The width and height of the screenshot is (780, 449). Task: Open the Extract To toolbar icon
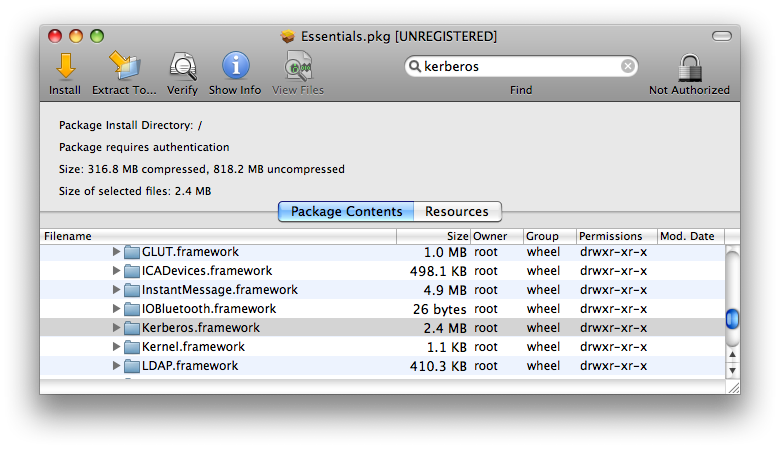pos(124,67)
